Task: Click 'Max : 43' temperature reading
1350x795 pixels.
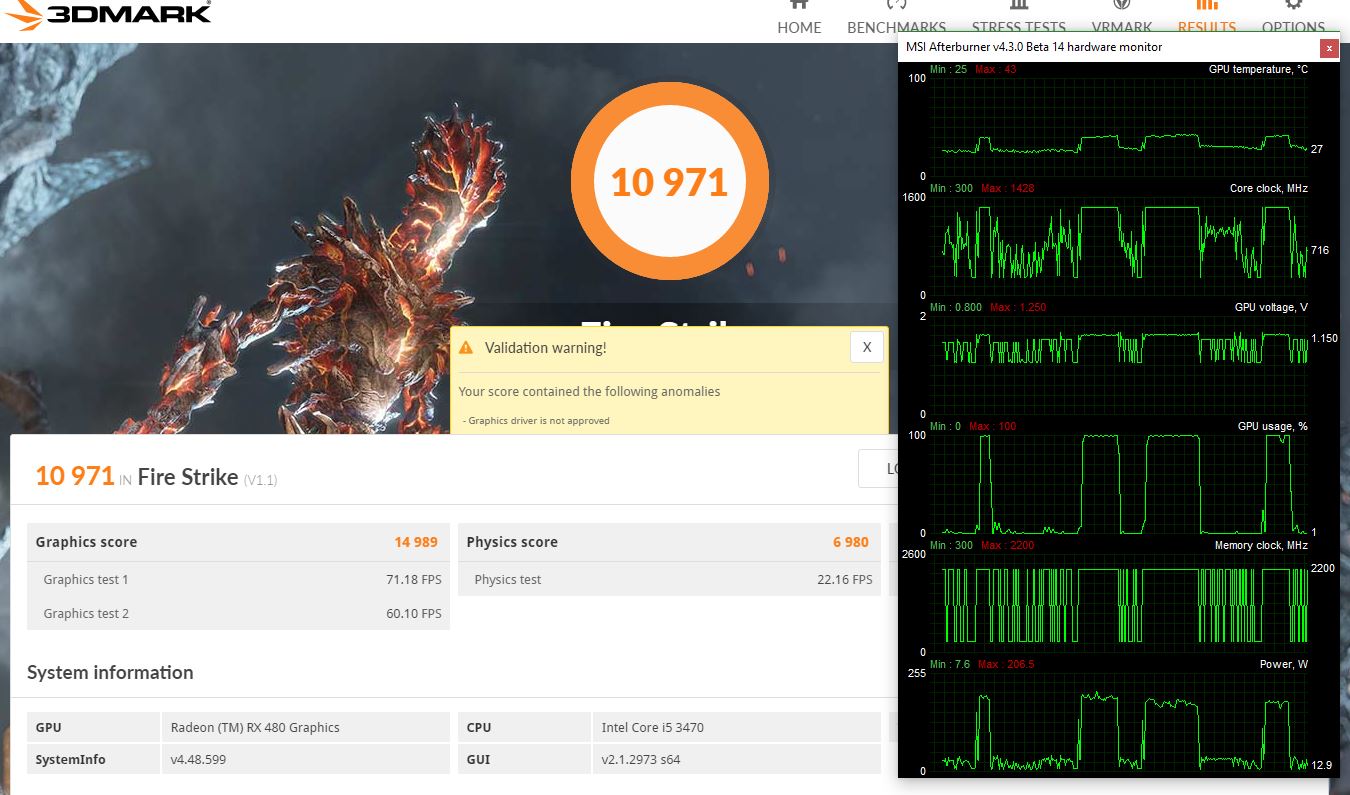Action: tap(996, 69)
